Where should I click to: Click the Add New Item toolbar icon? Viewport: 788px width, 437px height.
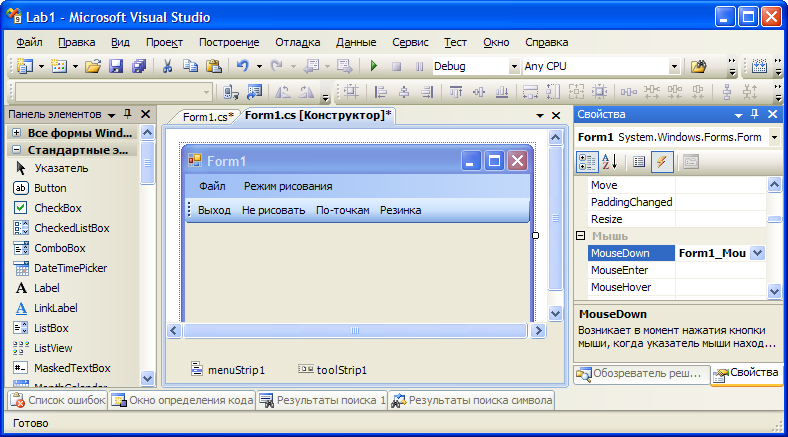tap(59, 66)
